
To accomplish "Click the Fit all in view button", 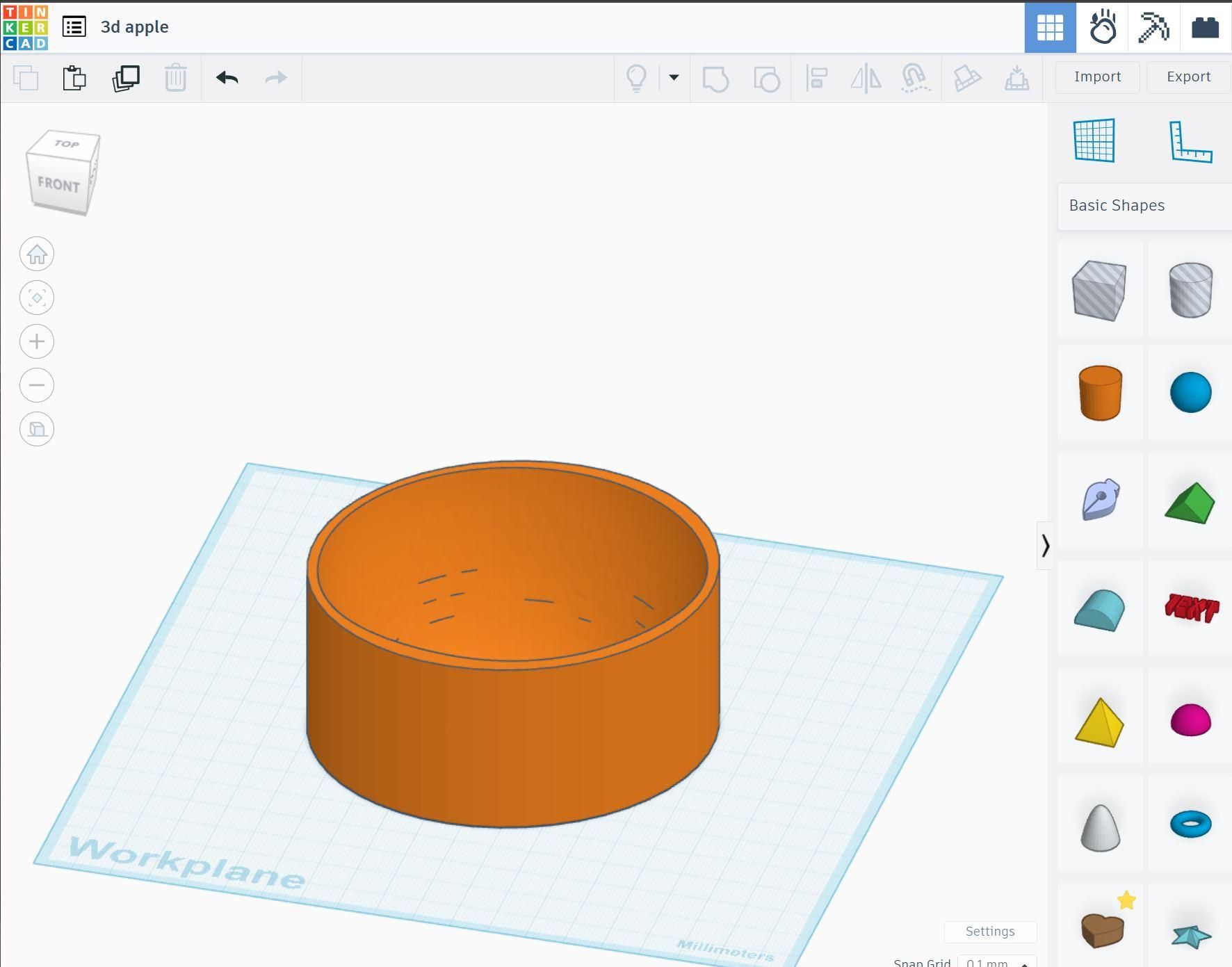I will click(37, 298).
